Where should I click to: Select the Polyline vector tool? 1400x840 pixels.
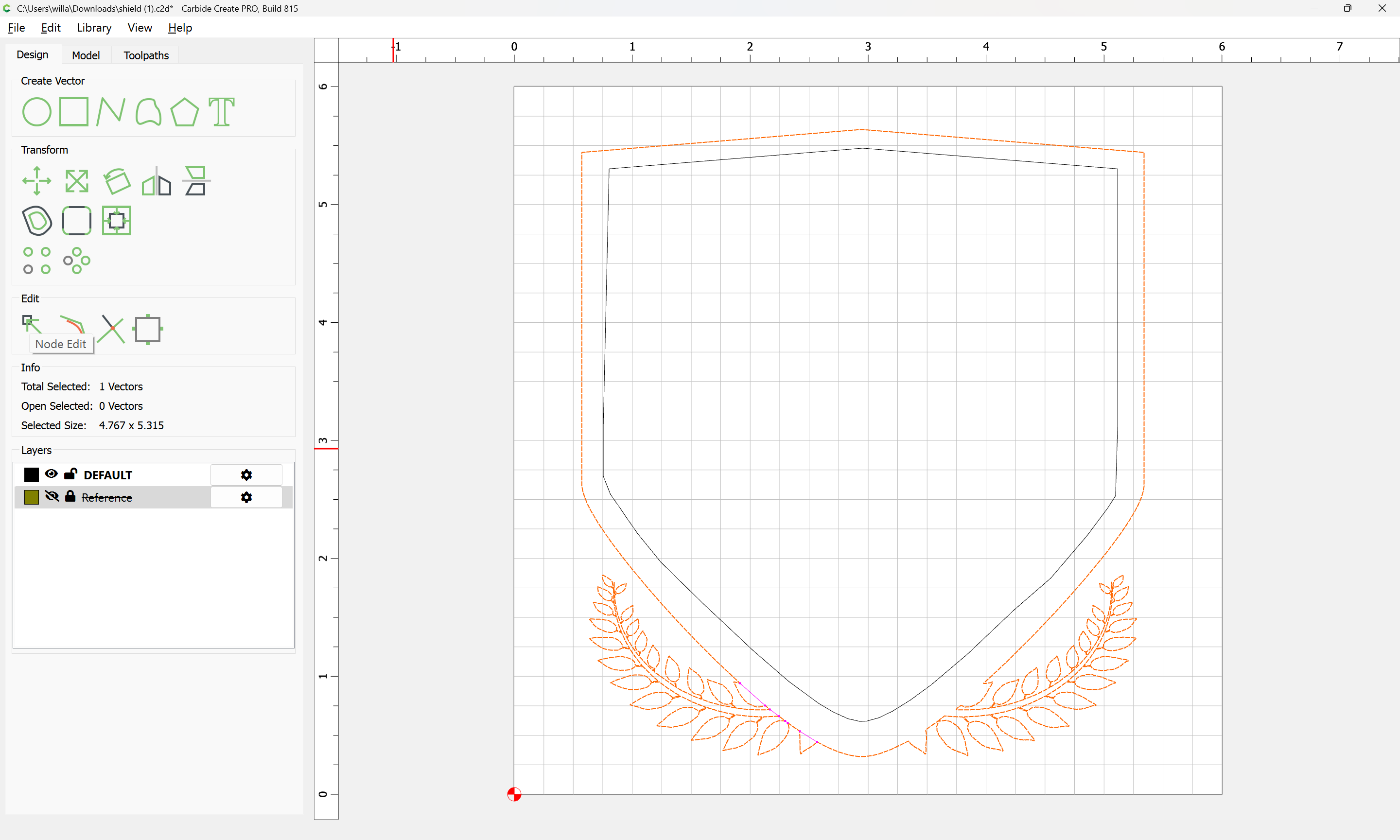110,111
